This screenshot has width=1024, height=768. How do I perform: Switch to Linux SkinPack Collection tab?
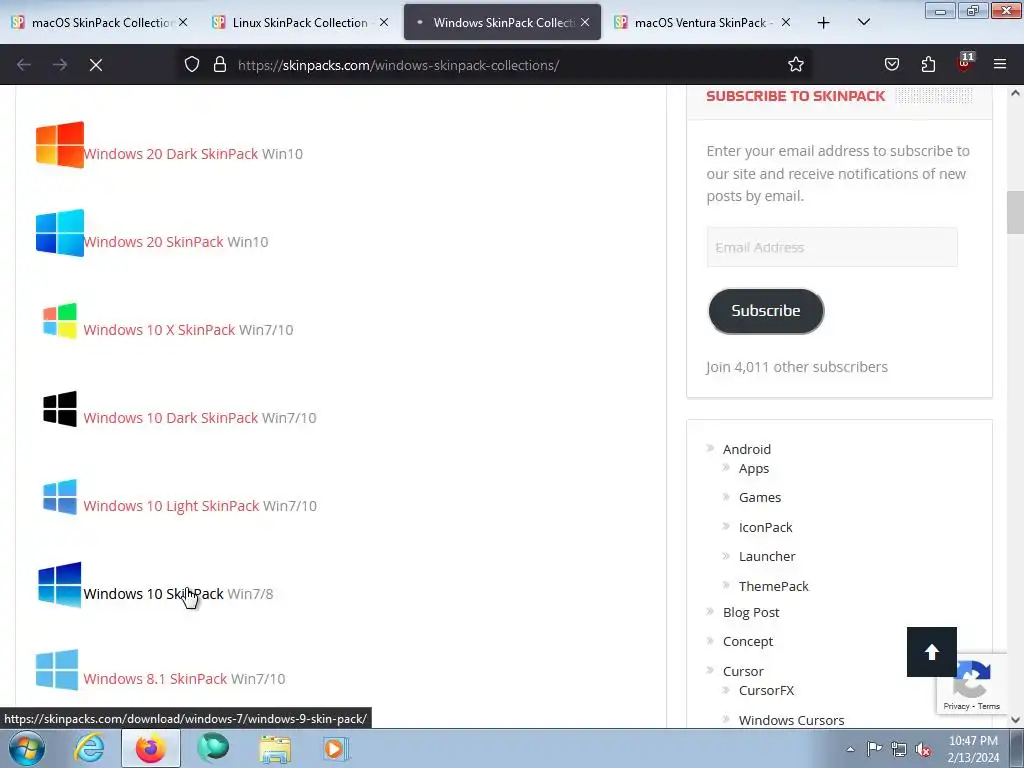[300, 22]
